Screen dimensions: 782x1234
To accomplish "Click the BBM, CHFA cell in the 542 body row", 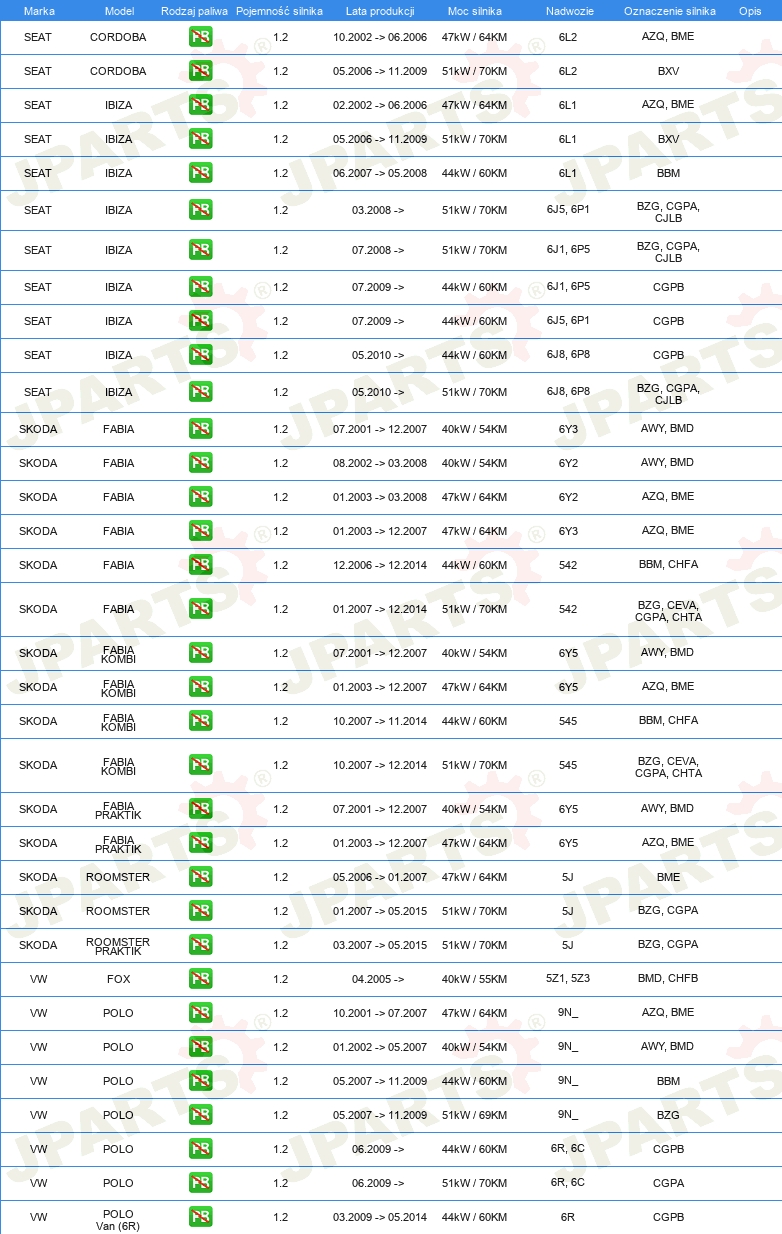I will [668, 564].
